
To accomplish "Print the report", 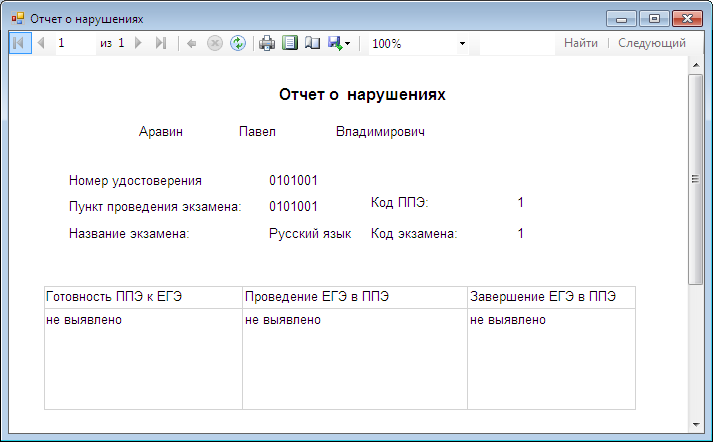I will tap(267, 43).
